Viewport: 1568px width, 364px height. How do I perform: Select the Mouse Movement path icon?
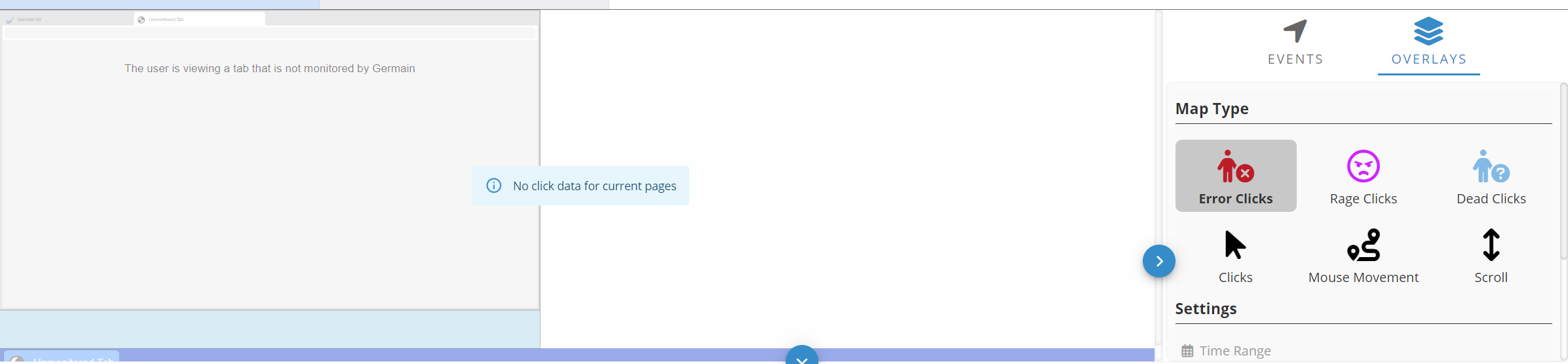1363,245
